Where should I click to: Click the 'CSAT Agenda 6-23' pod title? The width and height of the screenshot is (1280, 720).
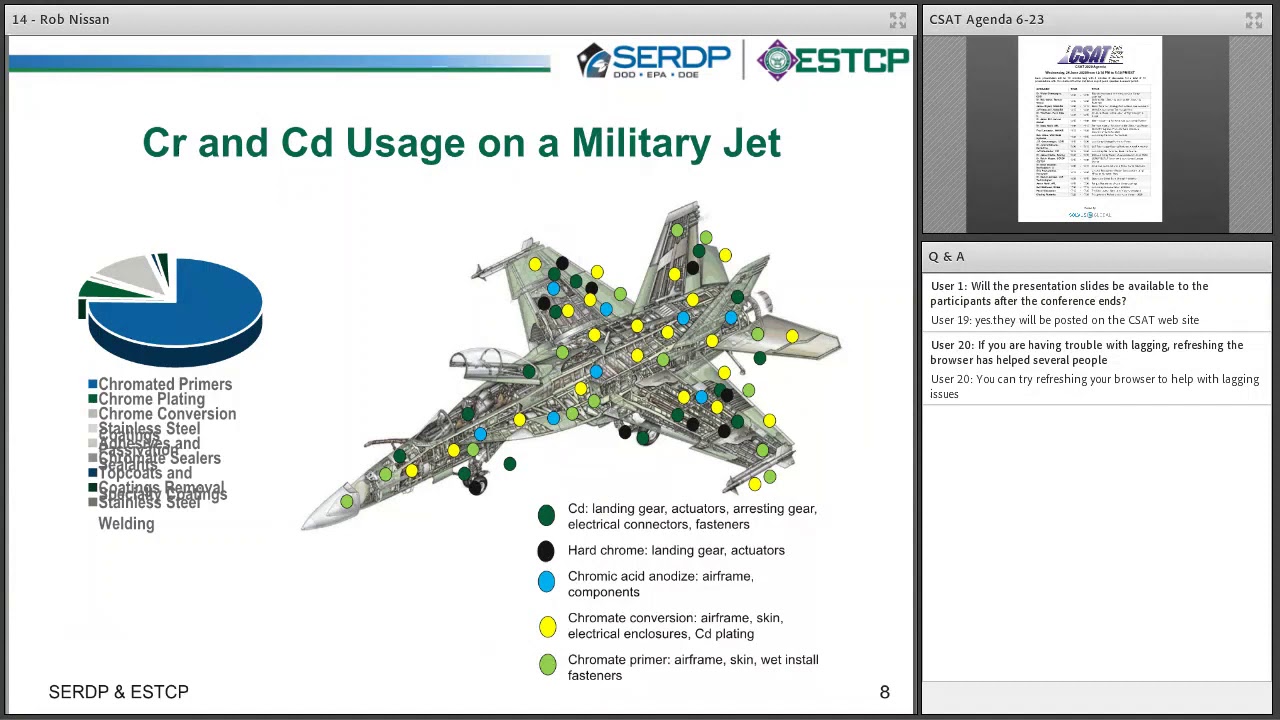[986, 20]
